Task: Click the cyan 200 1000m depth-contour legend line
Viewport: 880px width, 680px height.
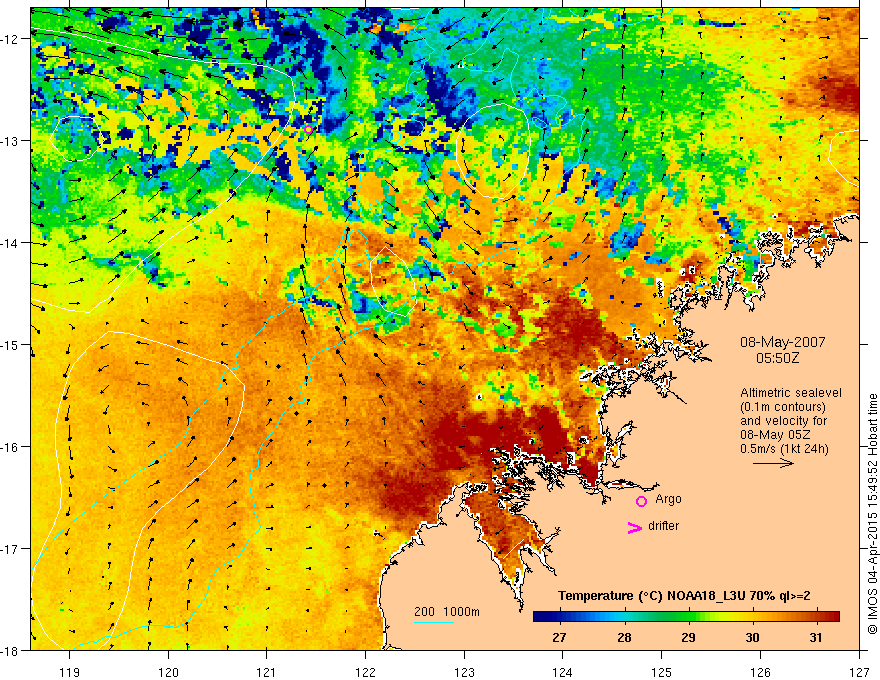Action: 434,622
